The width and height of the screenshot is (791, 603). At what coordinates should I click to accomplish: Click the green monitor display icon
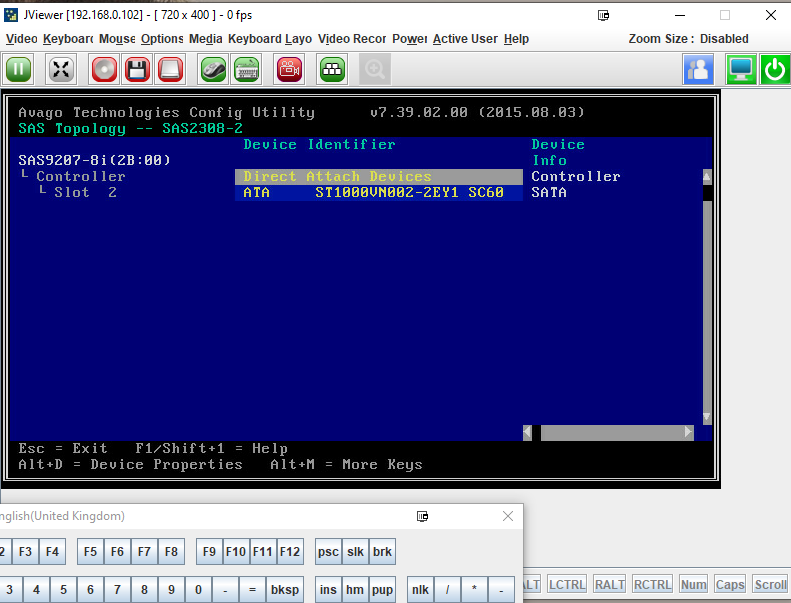pos(741,69)
